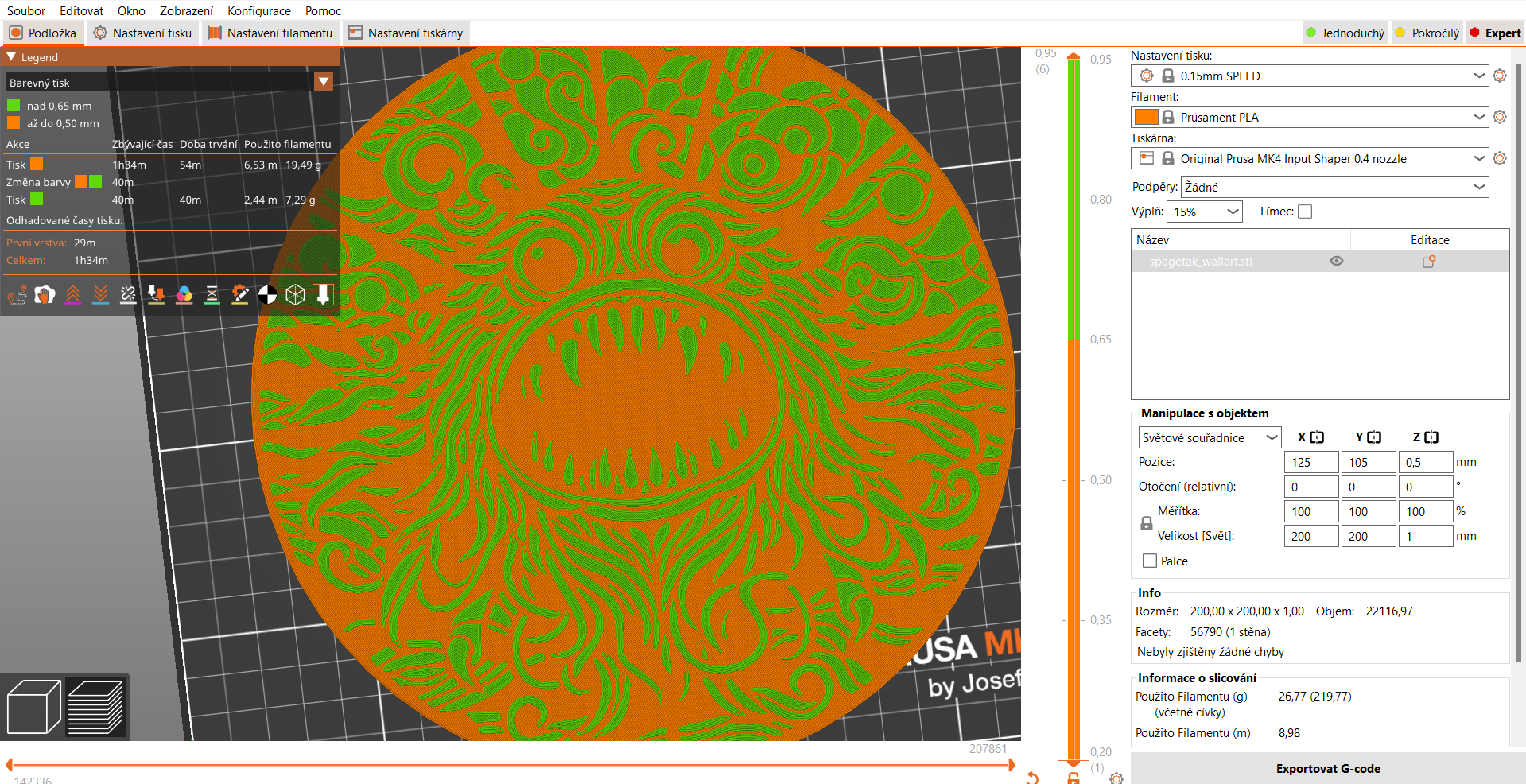Toggle retractions upward arrows icon
Viewport: 1526px width, 784px height.
pyautogui.click(x=73, y=295)
